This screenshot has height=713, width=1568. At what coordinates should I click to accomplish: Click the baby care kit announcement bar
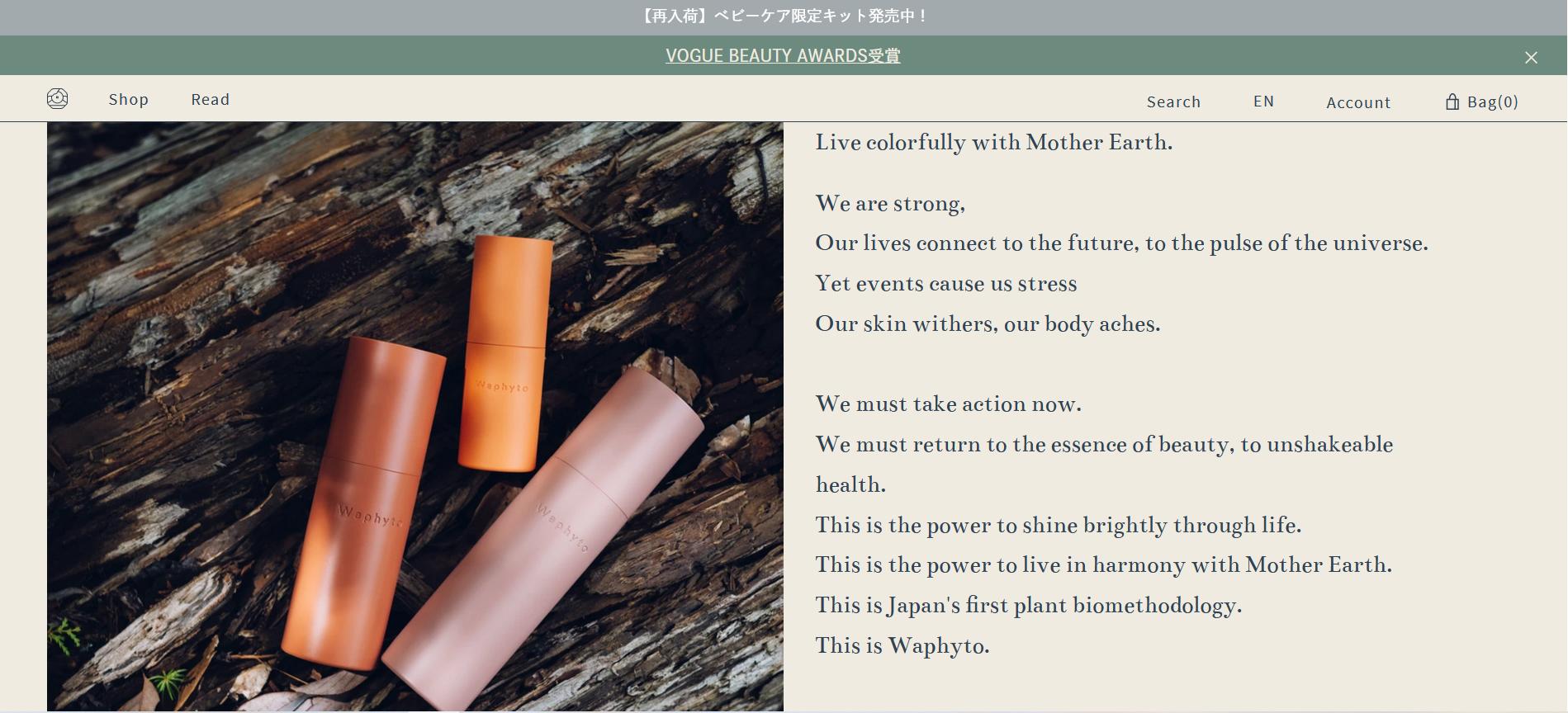point(784,17)
